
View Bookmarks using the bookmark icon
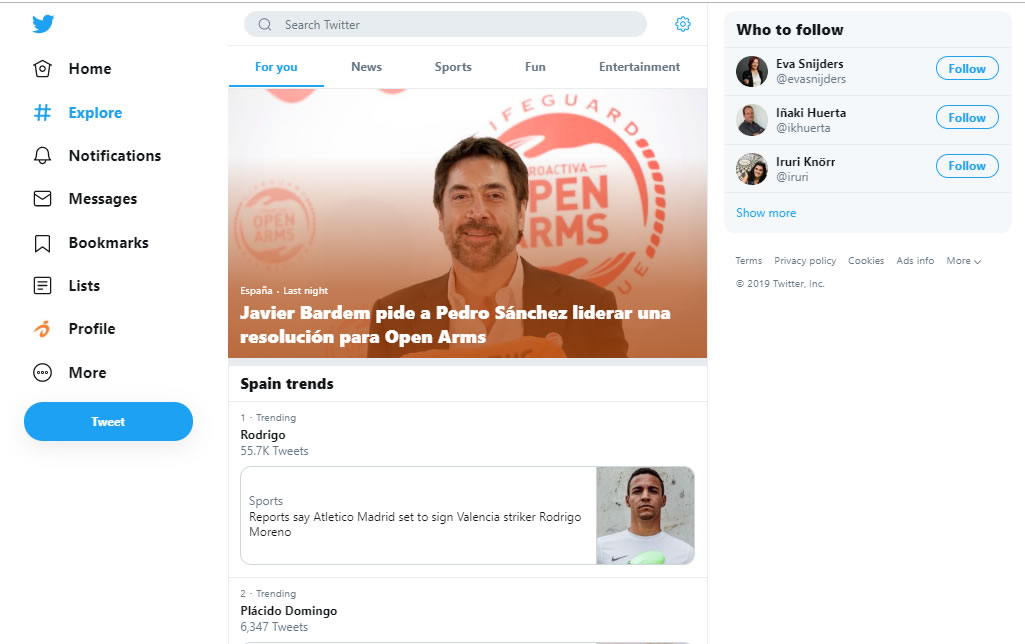(x=44, y=242)
